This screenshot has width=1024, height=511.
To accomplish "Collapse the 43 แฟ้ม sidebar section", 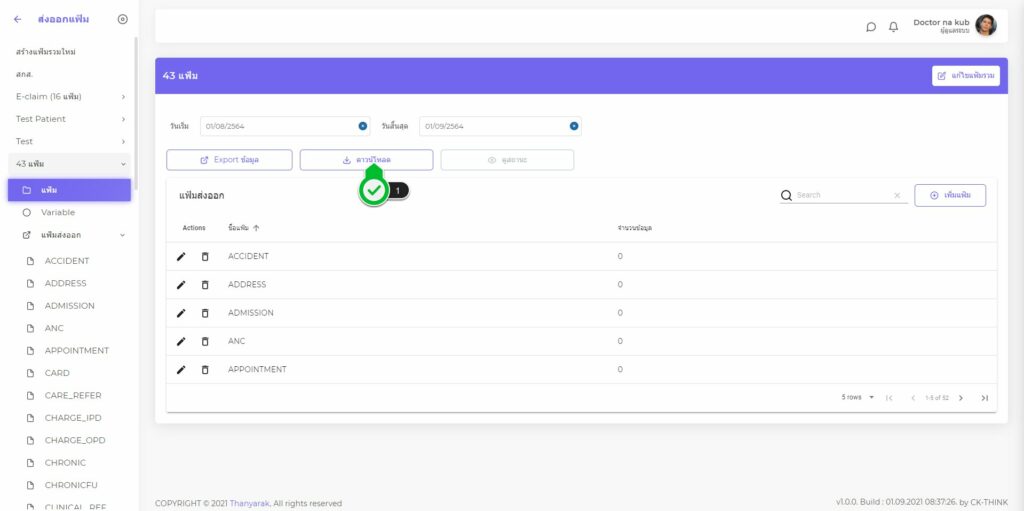I will point(123,163).
